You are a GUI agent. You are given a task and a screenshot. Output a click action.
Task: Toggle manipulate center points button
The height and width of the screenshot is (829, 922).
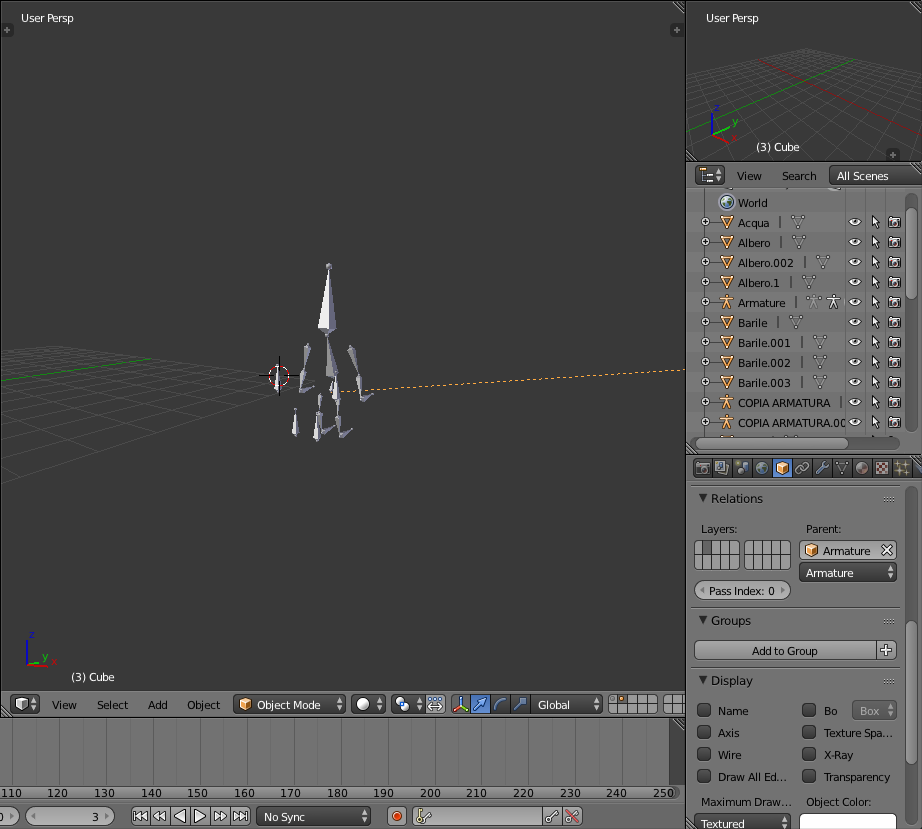click(x=435, y=704)
